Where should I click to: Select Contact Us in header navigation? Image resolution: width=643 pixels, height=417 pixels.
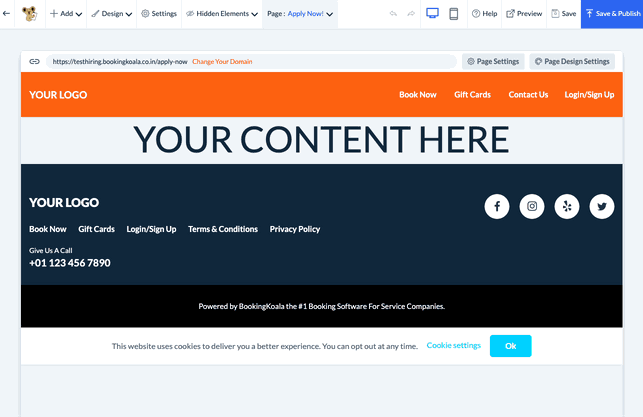coord(528,95)
